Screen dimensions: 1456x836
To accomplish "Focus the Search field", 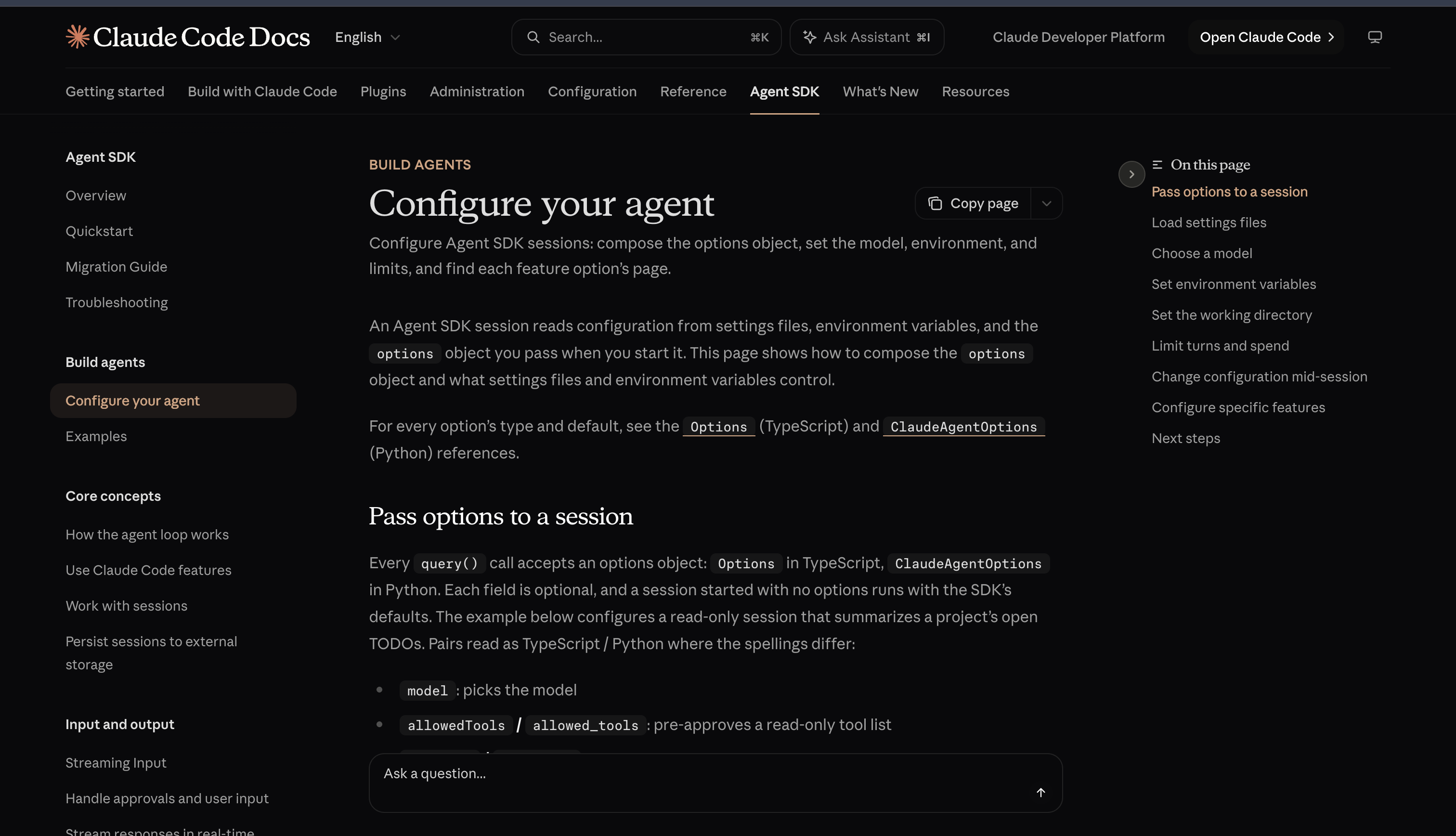I will 646,38.
